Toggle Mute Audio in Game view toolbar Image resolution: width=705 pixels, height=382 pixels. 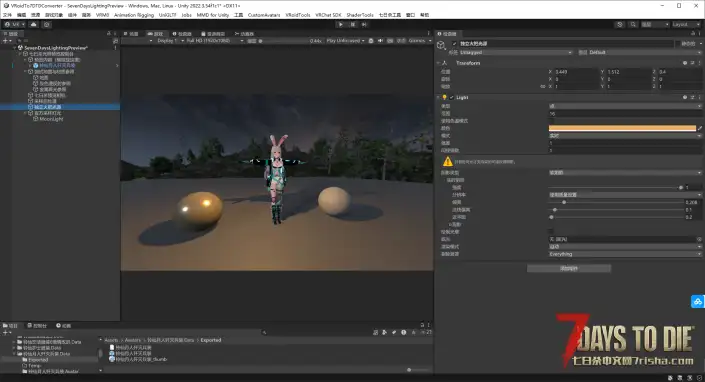(x=380, y=40)
